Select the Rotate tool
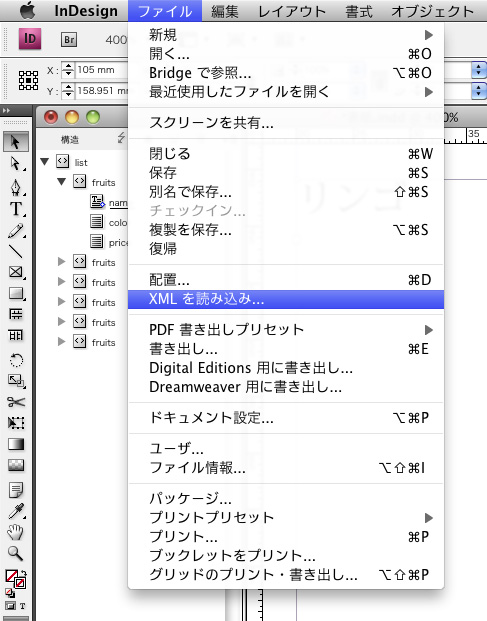 tap(15, 360)
